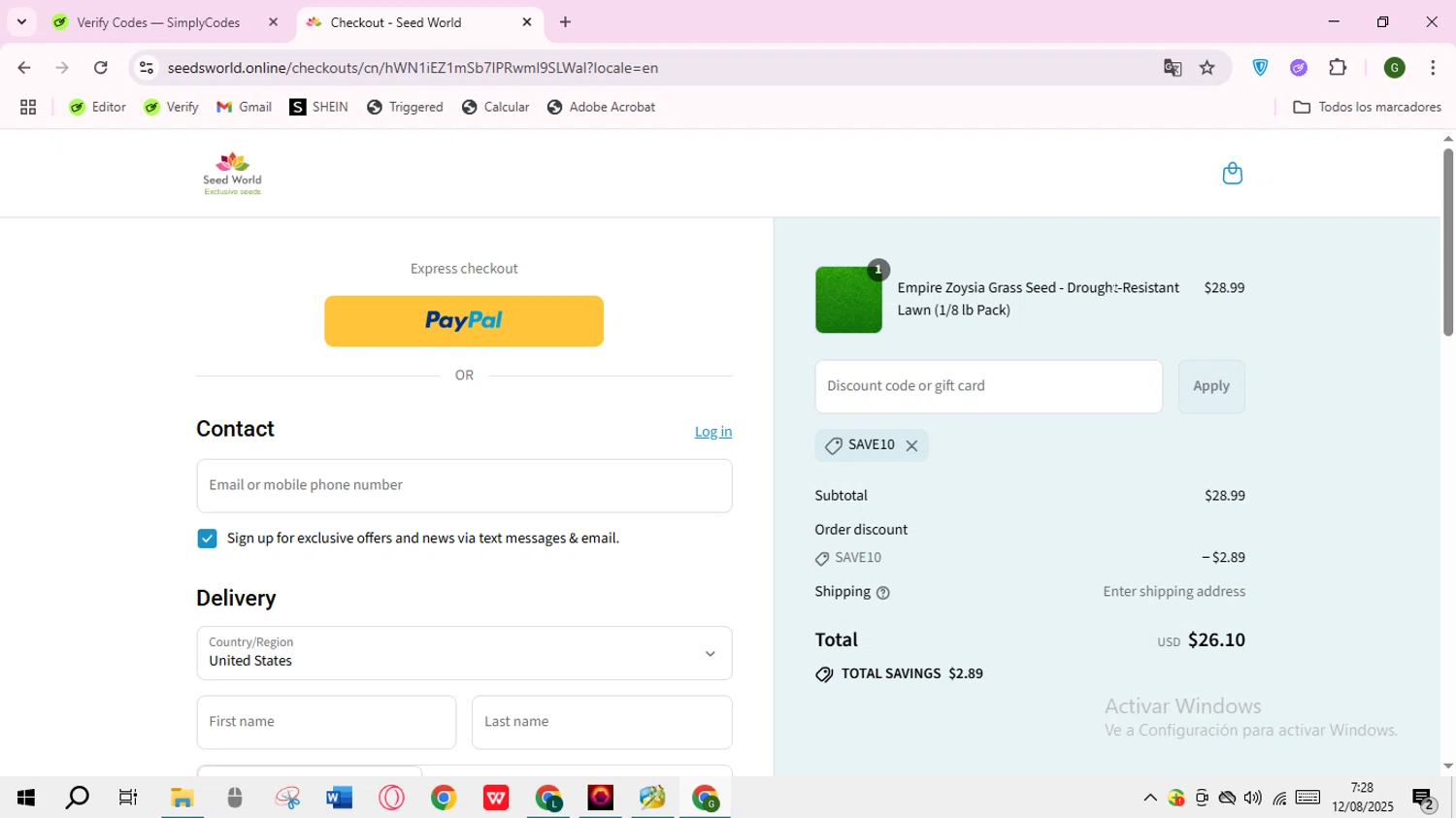The width and height of the screenshot is (1456, 818).
Task: Click the Apply discount button
Action: (x=1211, y=387)
